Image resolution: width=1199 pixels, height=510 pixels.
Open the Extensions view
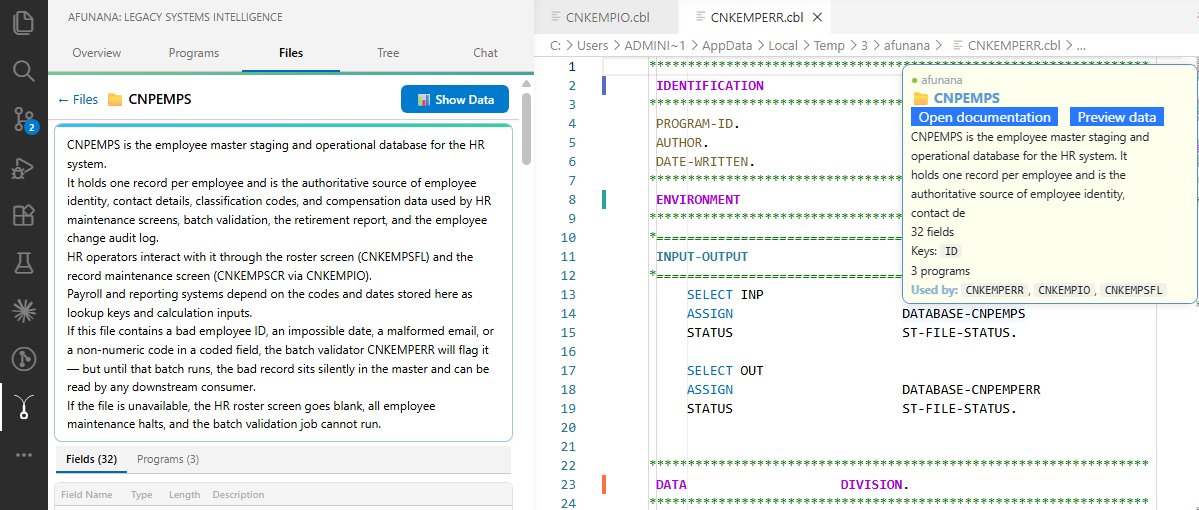click(24, 216)
